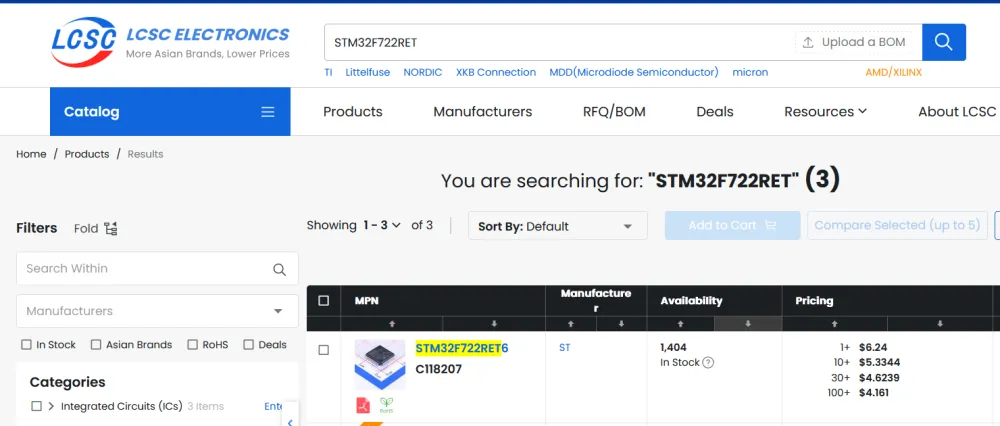Image resolution: width=1000 pixels, height=426 pixels.
Task: Enable the Deals filter checkbox
Action: tap(249, 344)
